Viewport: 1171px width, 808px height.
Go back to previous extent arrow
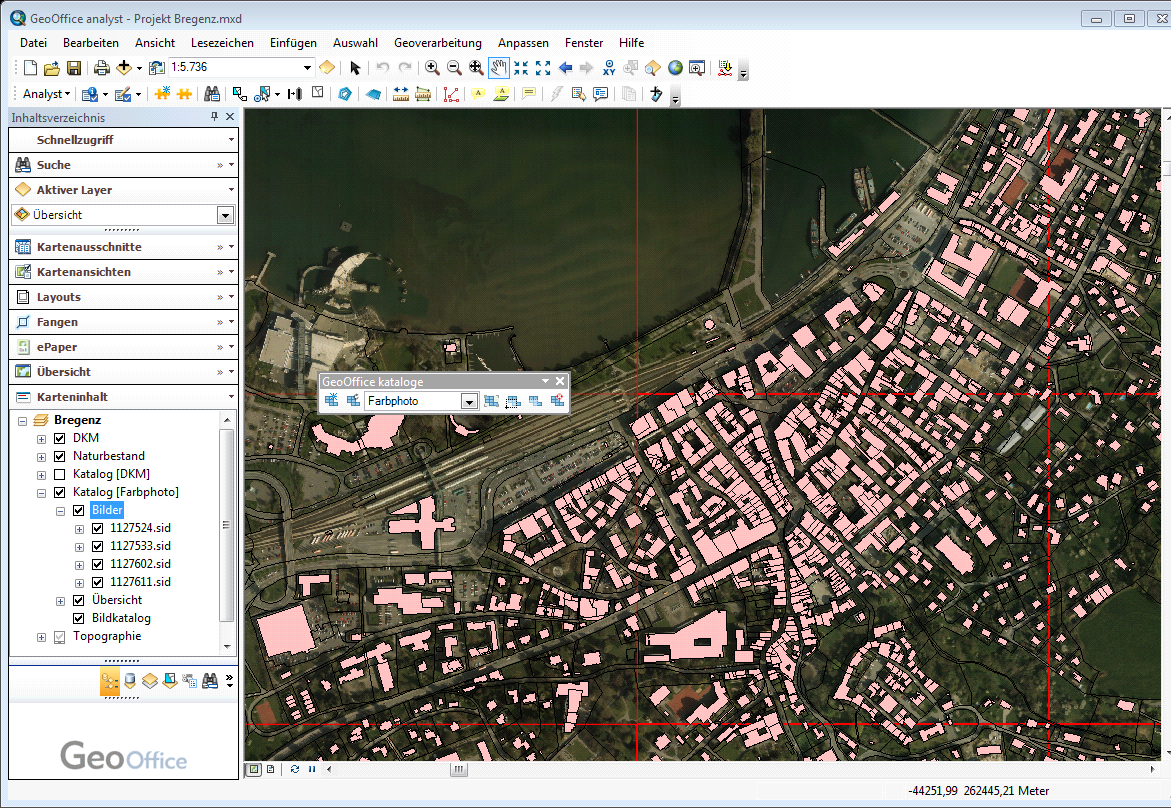pyautogui.click(x=565, y=68)
